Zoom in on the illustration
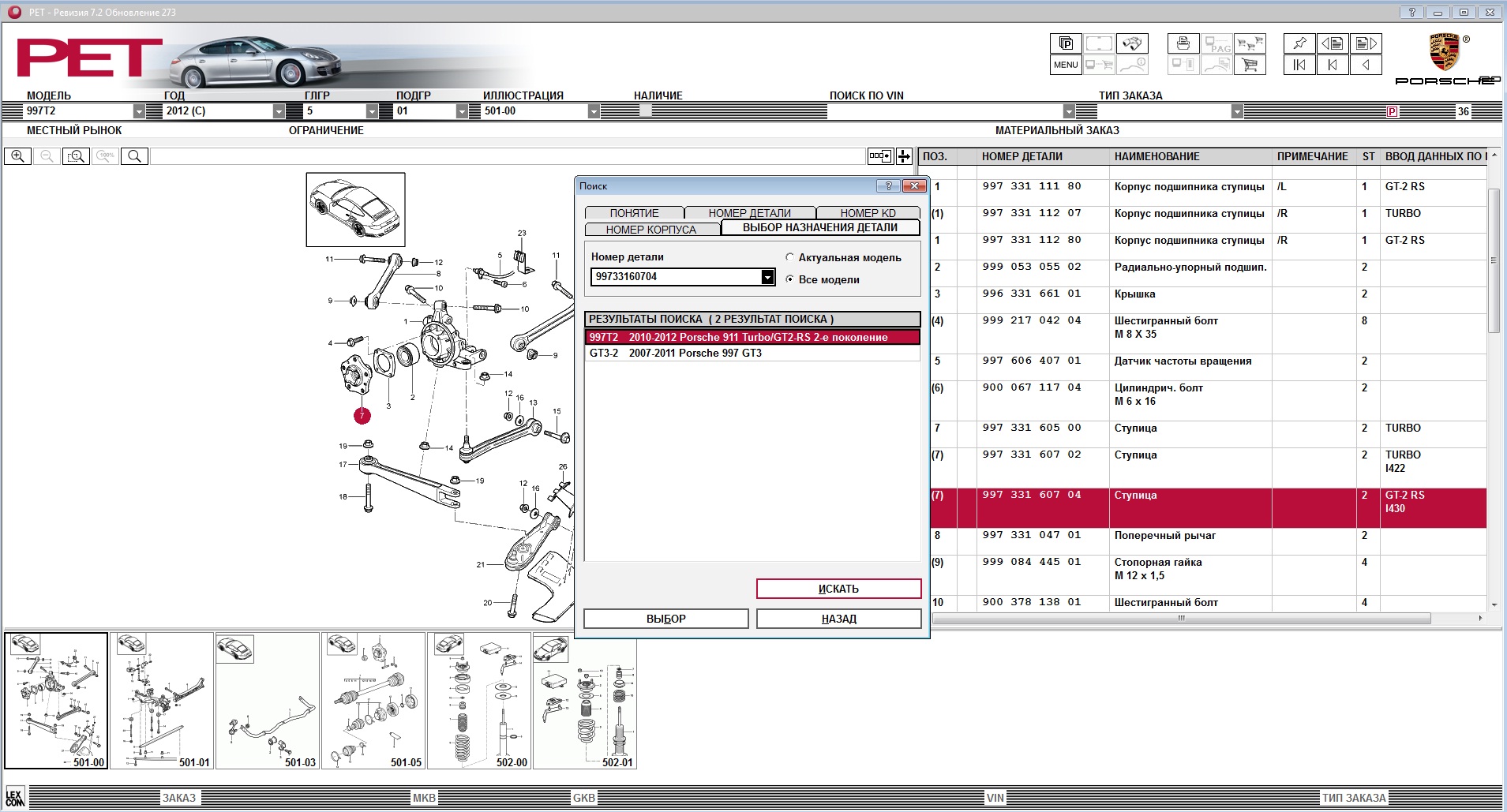1507x812 pixels. click(x=17, y=156)
